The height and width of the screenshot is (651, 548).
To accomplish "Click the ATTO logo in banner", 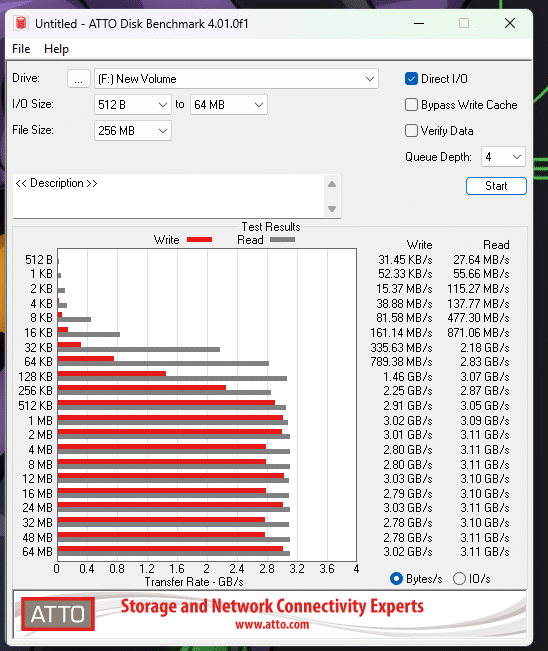I will 58,614.
